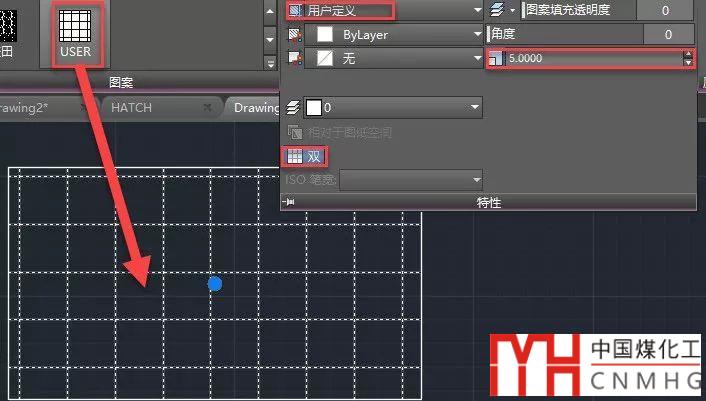Click the white layer 0 swatch
Viewport: 706px width, 401px height.
(314, 108)
